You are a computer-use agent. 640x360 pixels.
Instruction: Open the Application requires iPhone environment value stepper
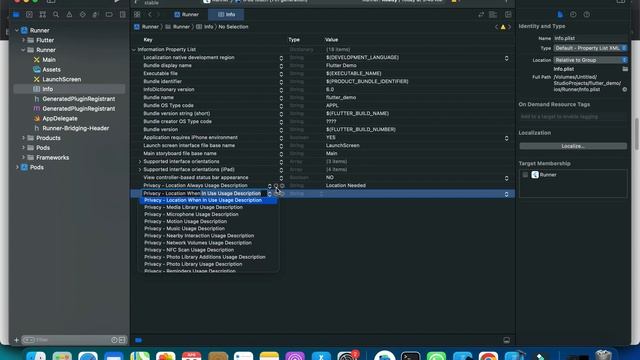pyautogui.click(x=507, y=138)
